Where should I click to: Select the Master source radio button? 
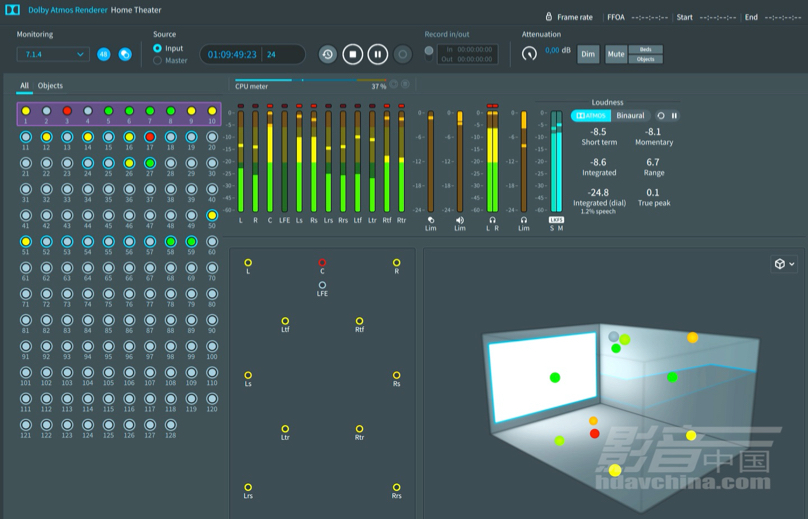tap(157, 60)
